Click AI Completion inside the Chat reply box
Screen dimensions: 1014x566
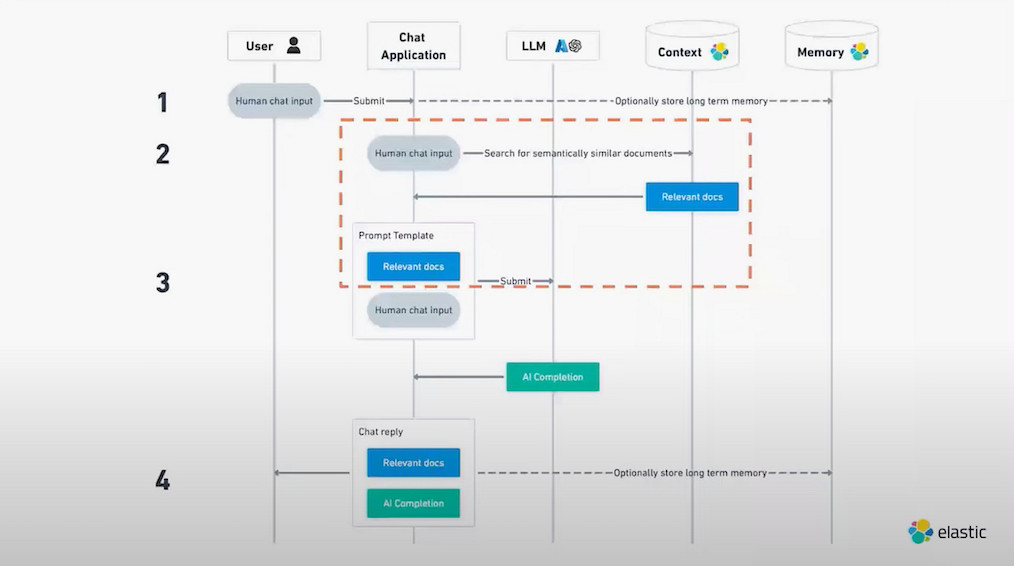[413, 503]
